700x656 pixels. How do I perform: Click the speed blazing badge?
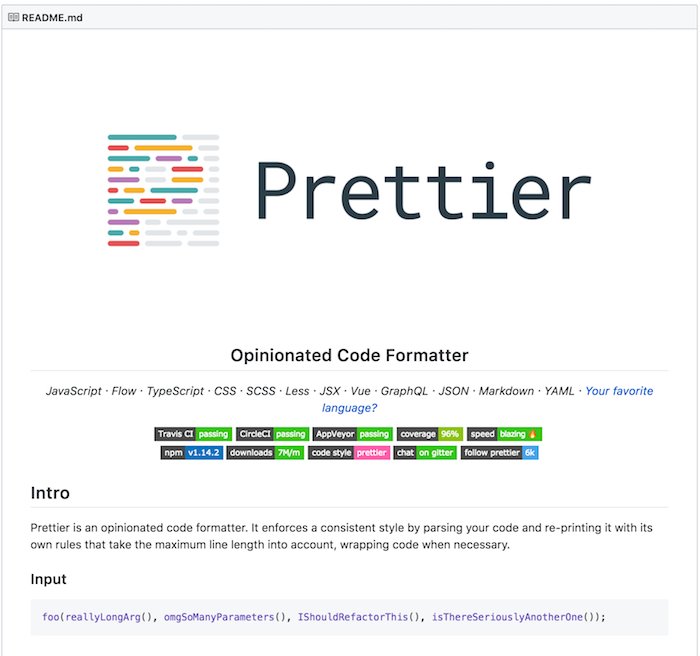pos(503,434)
